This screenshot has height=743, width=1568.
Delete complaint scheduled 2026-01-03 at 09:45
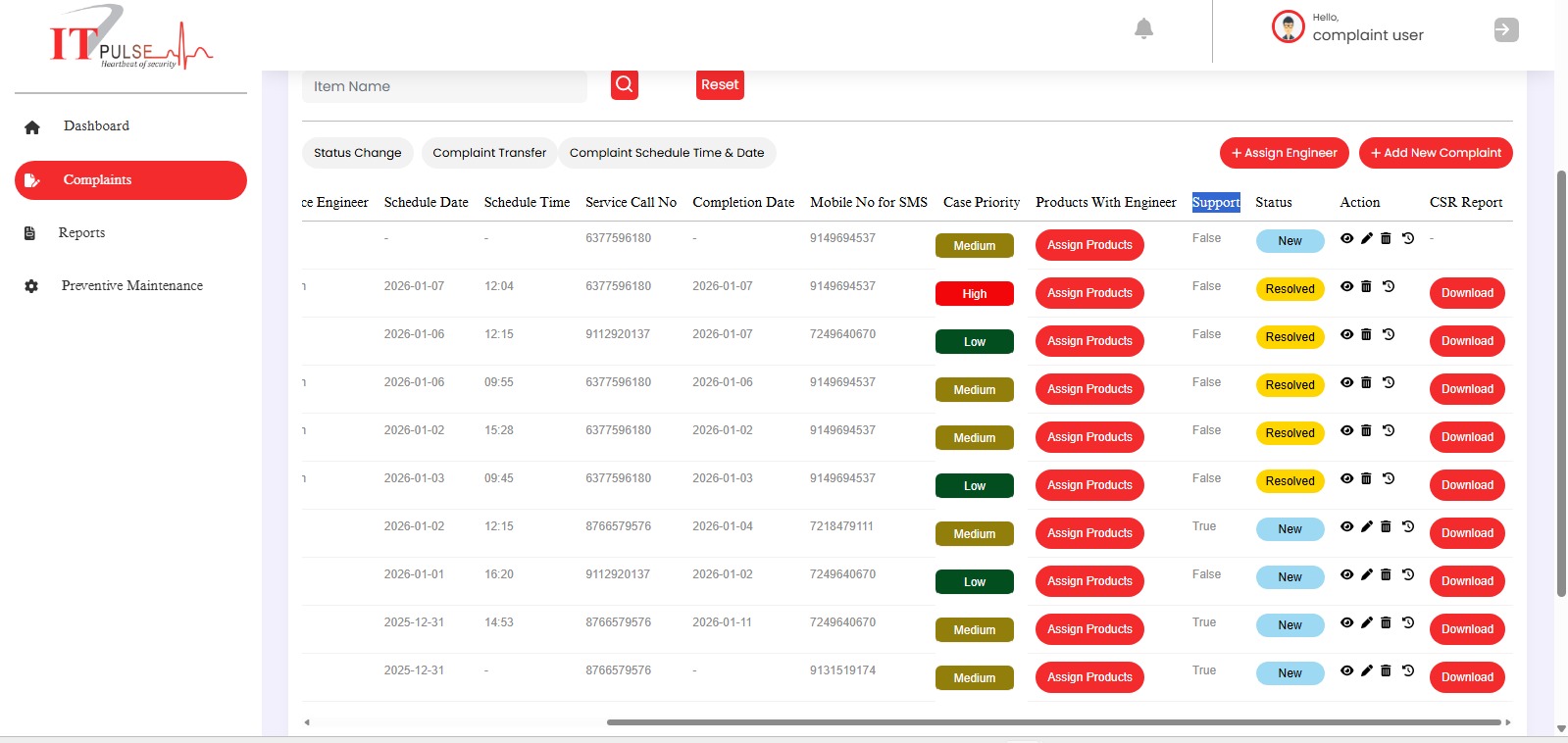[1366, 478]
